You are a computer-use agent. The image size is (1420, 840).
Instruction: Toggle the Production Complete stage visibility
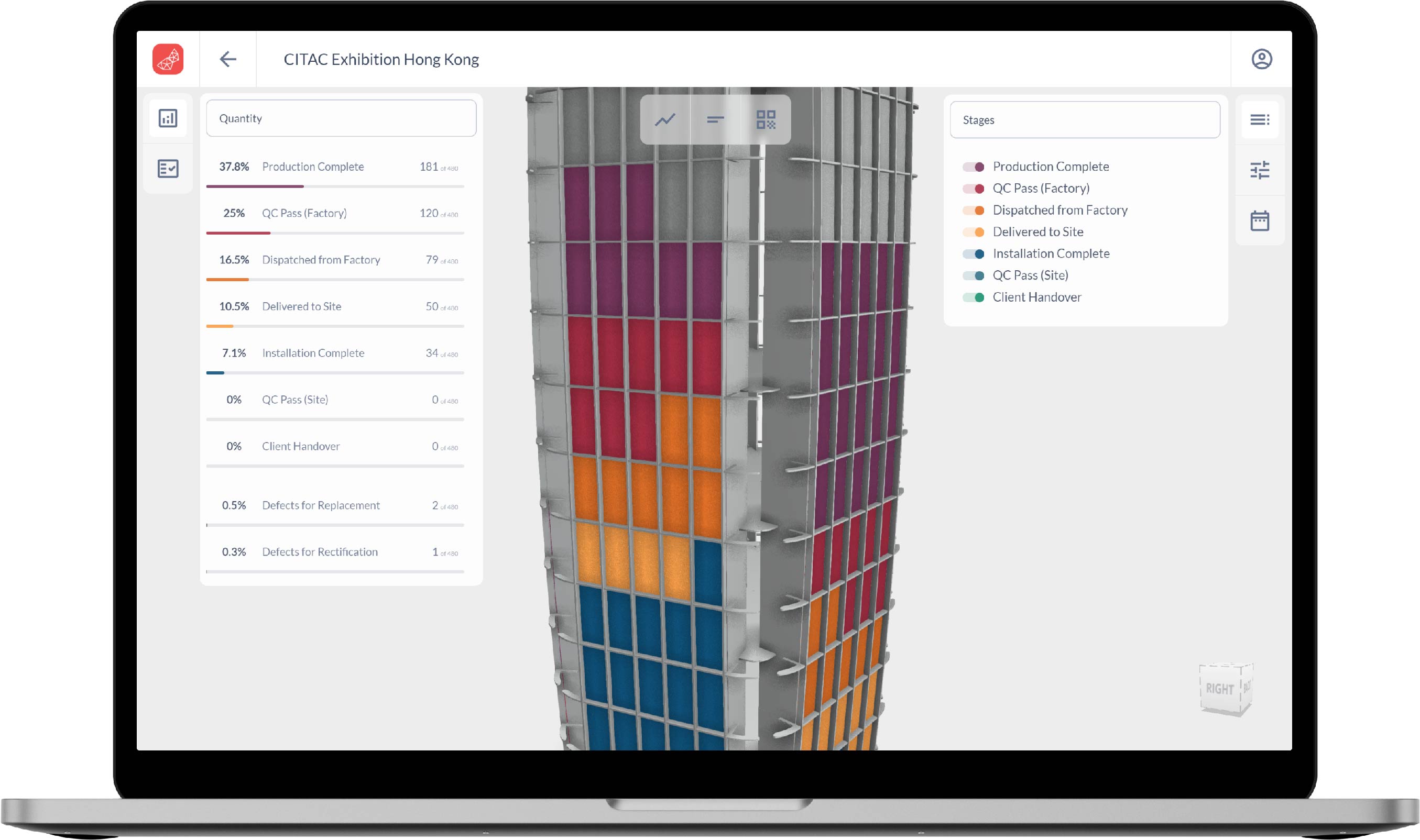(x=973, y=166)
